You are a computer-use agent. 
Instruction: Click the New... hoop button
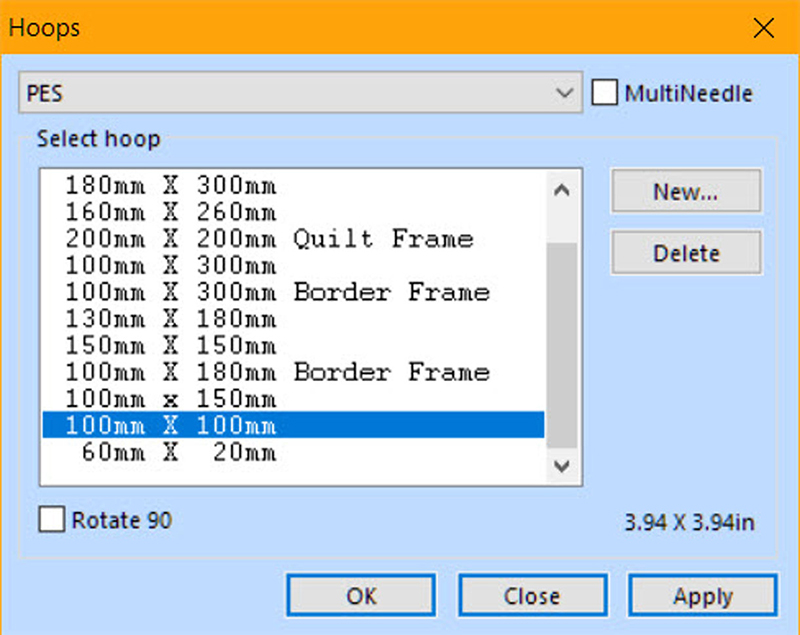[685, 191]
